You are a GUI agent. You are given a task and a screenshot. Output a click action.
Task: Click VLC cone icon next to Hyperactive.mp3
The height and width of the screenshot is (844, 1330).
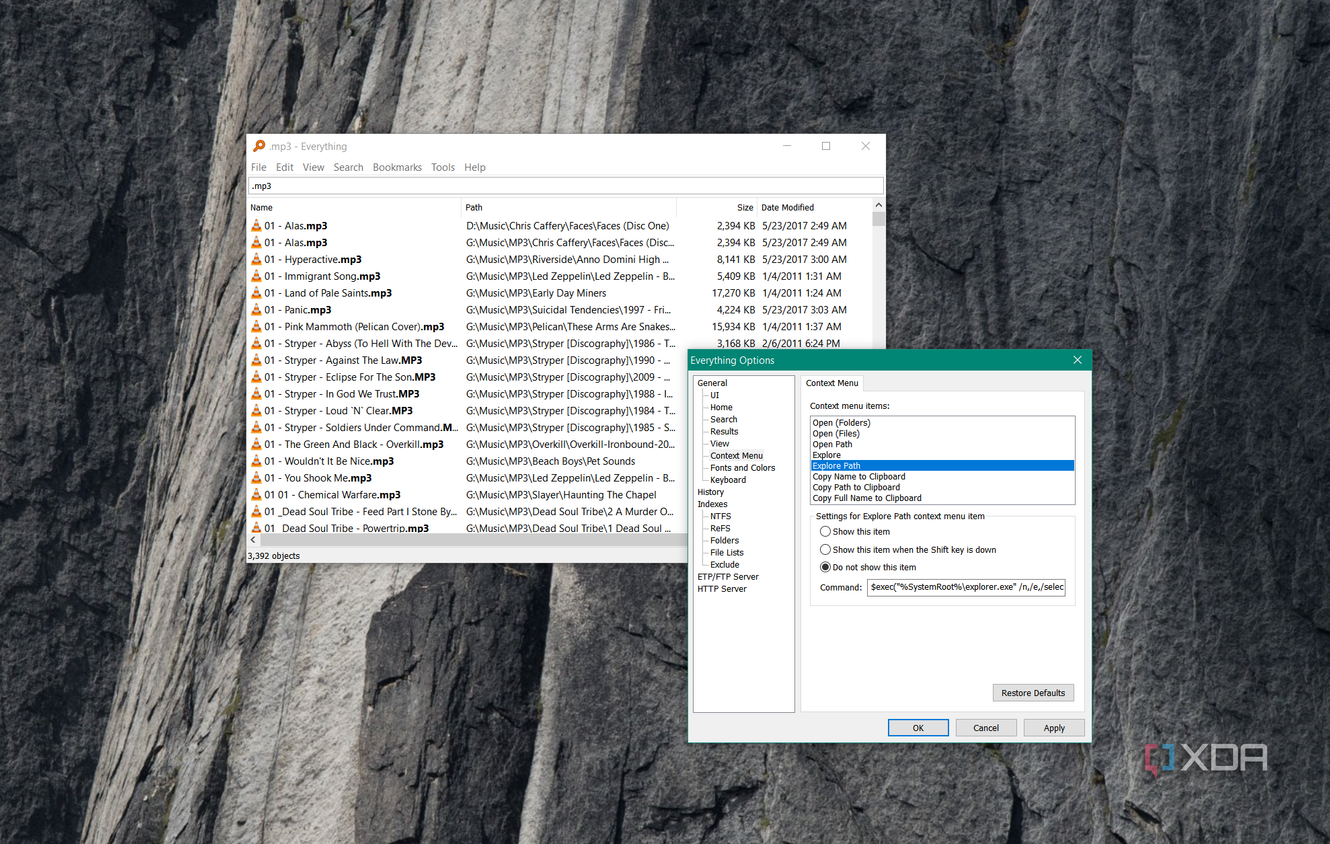pos(256,259)
